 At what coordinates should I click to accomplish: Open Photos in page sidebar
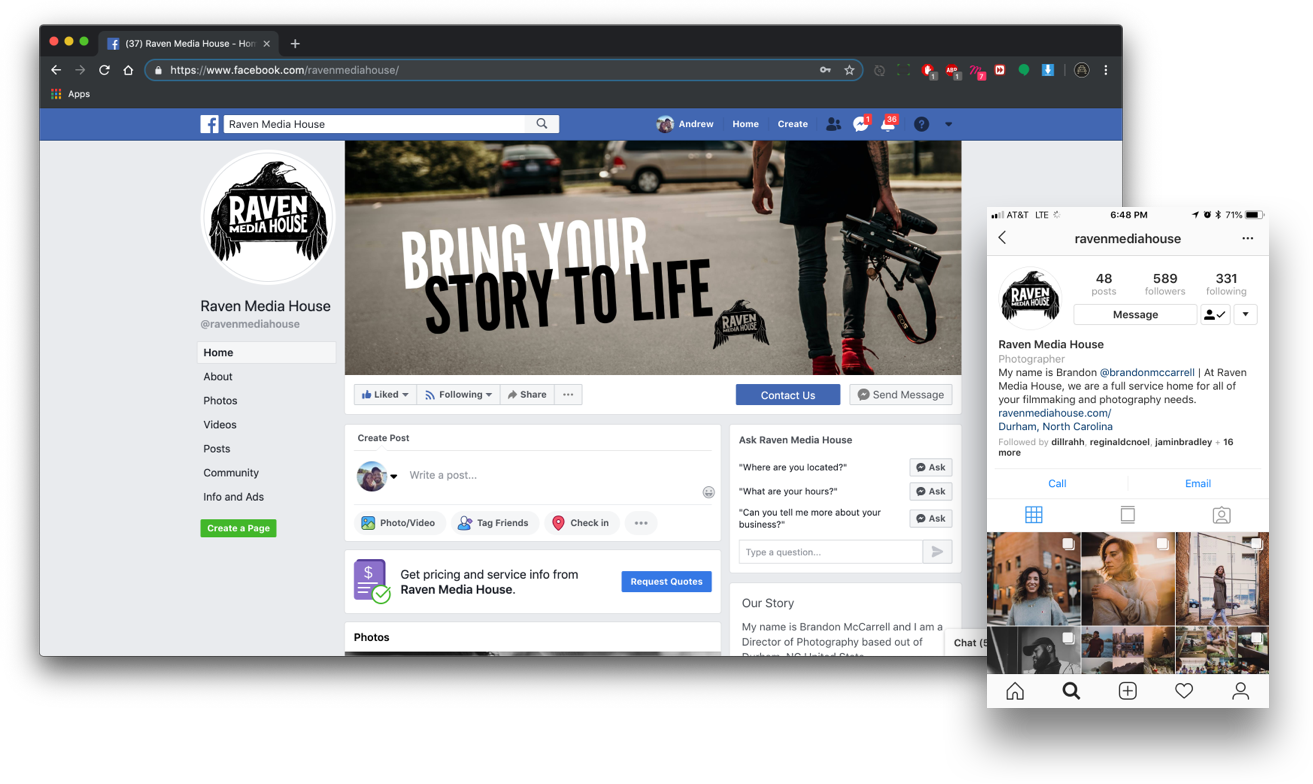(220, 401)
